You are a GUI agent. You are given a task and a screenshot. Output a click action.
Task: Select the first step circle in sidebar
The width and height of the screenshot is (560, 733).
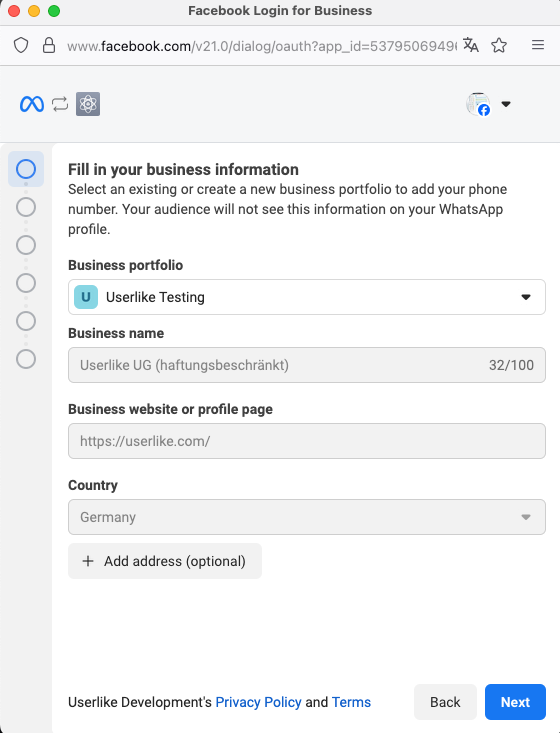coord(26,169)
